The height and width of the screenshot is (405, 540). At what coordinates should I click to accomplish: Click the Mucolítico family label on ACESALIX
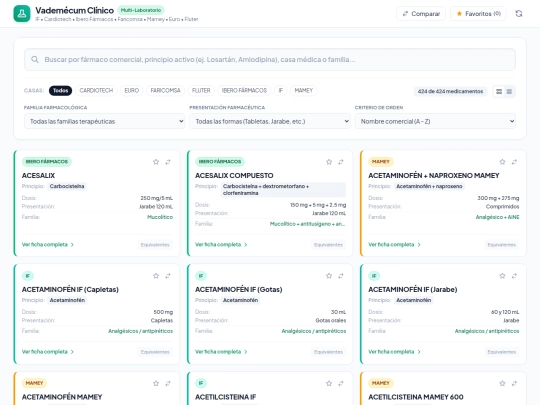tap(160, 217)
